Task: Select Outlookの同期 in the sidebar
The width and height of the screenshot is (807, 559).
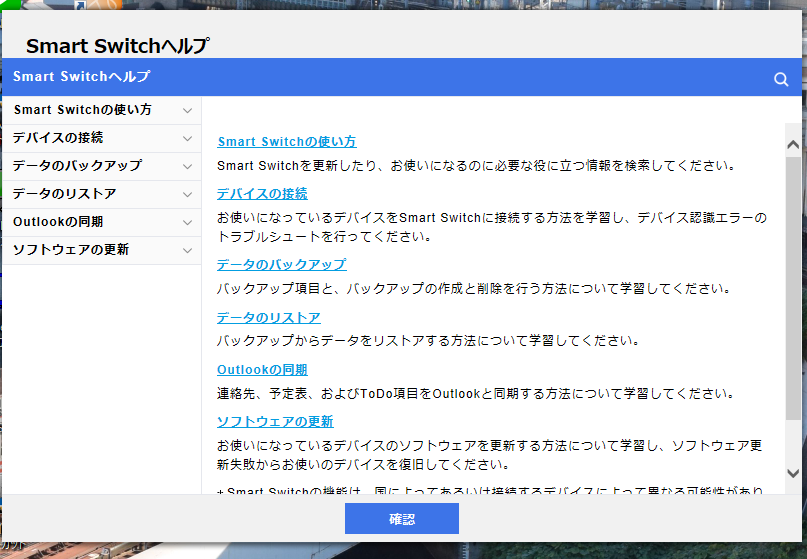Action: click(102, 222)
